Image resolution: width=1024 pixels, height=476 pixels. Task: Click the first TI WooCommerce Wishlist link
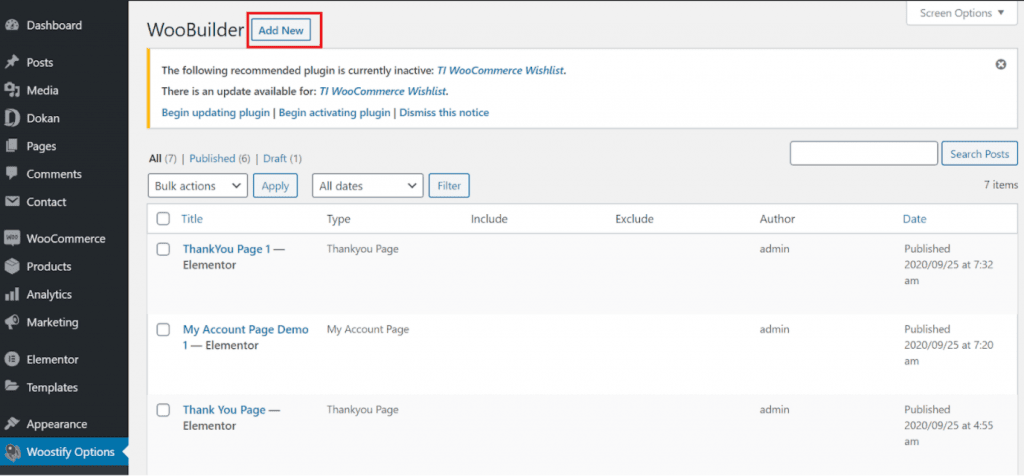[x=500, y=70]
